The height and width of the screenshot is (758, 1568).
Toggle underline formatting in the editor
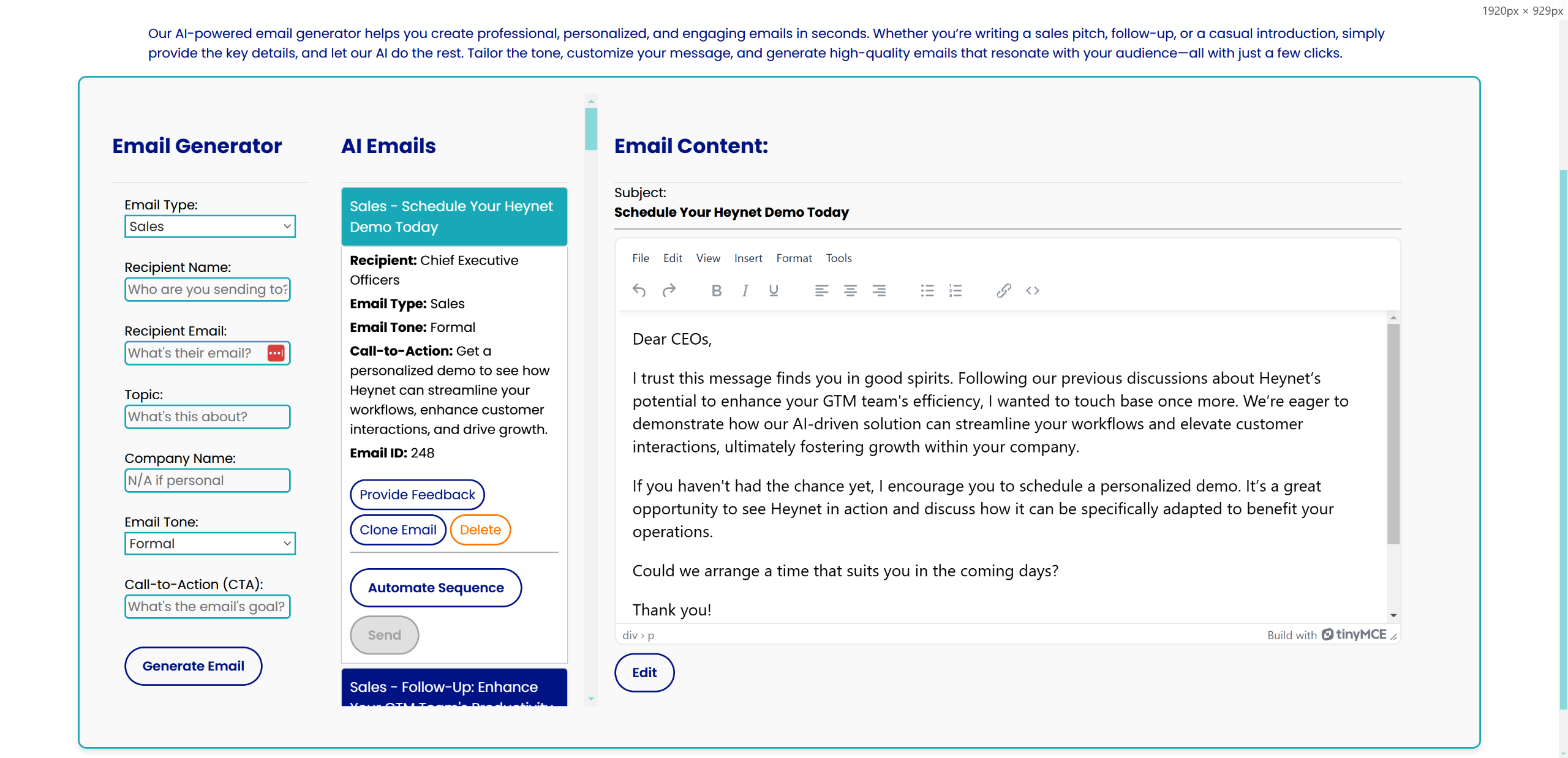pos(774,290)
